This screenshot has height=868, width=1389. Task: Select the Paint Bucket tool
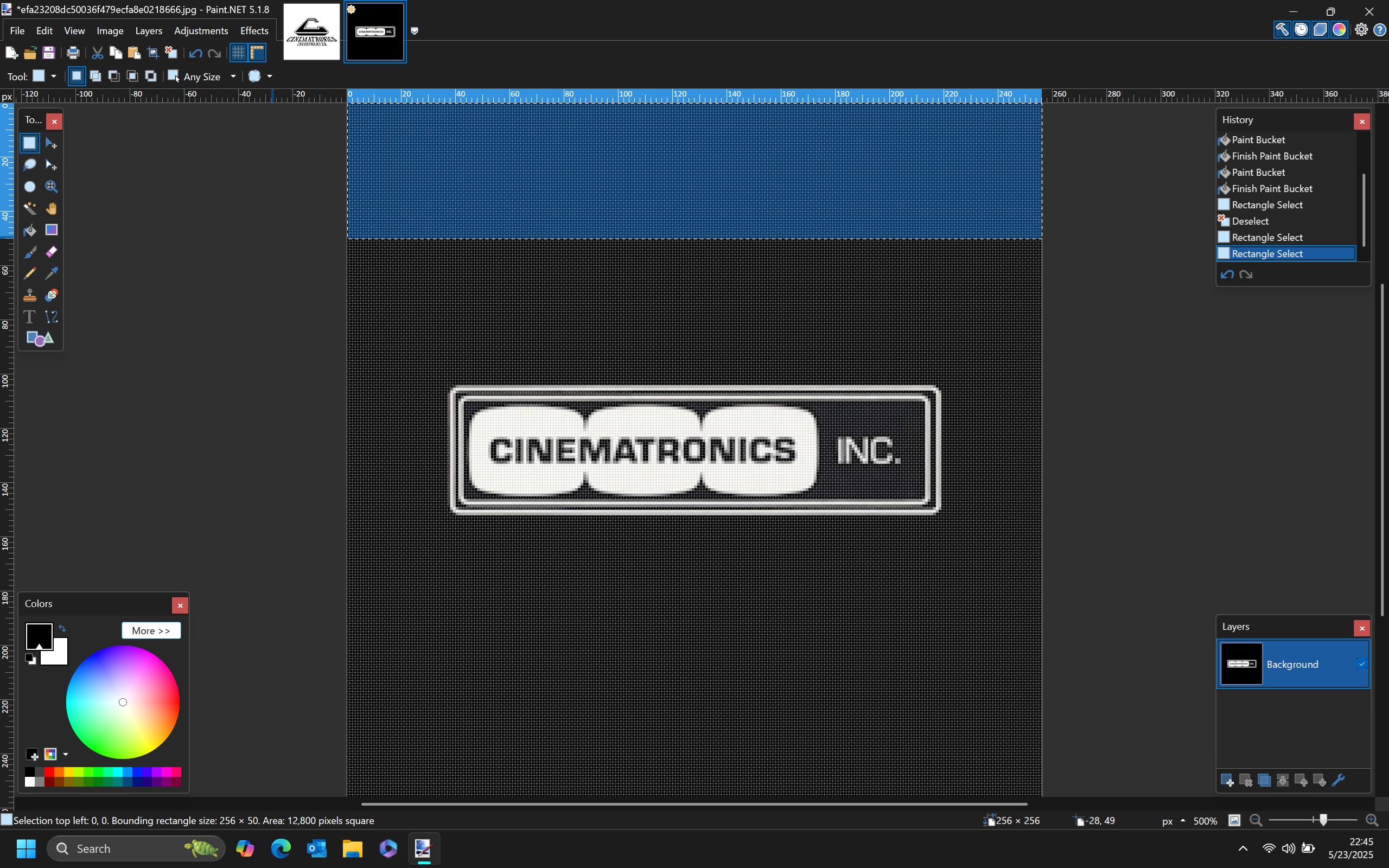click(x=29, y=230)
